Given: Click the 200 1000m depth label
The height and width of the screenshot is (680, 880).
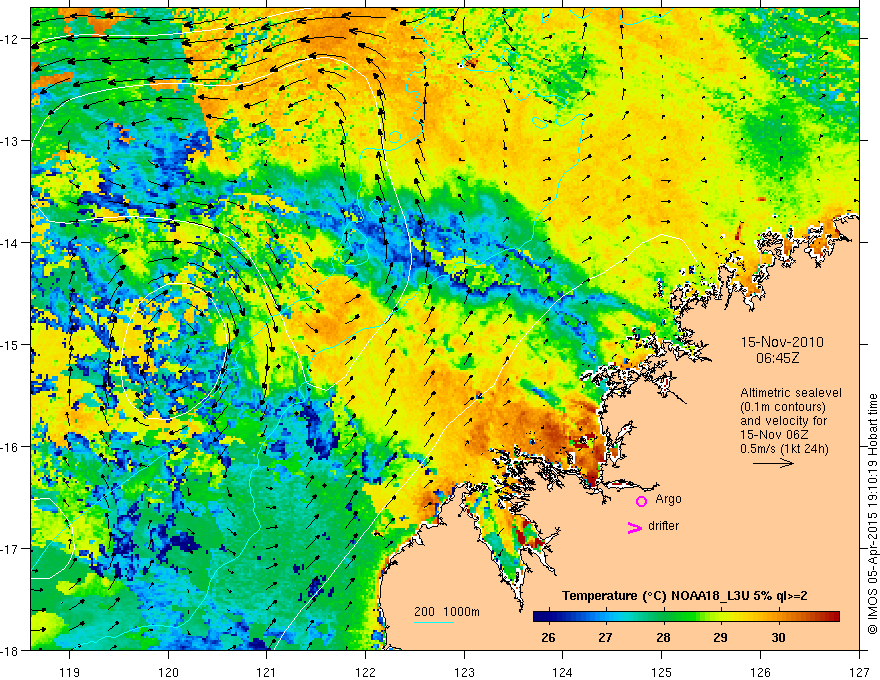Looking at the screenshot, I should [x=447, y=612].
